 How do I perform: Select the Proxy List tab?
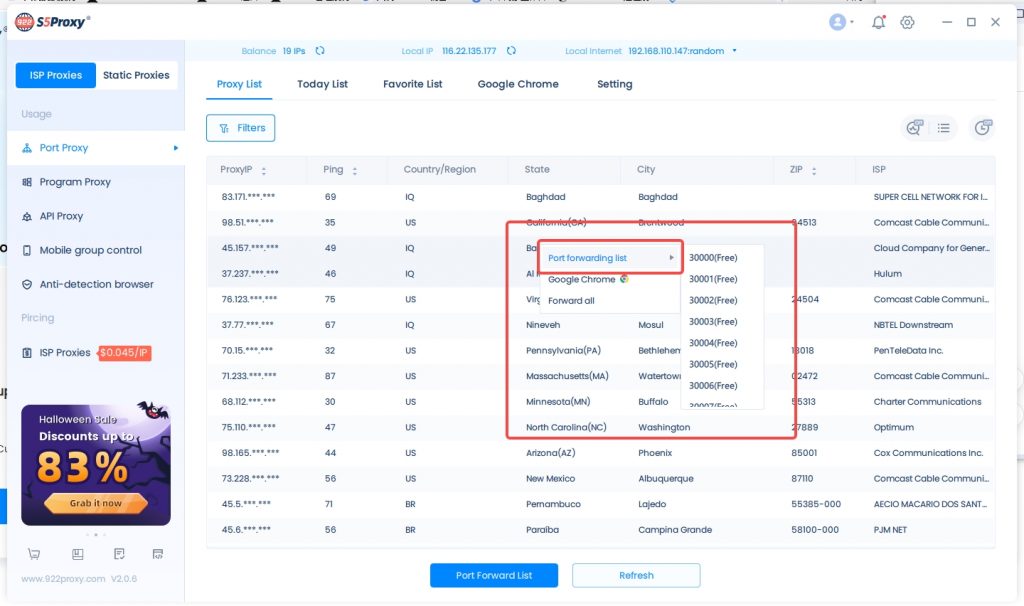click(239, 84)
